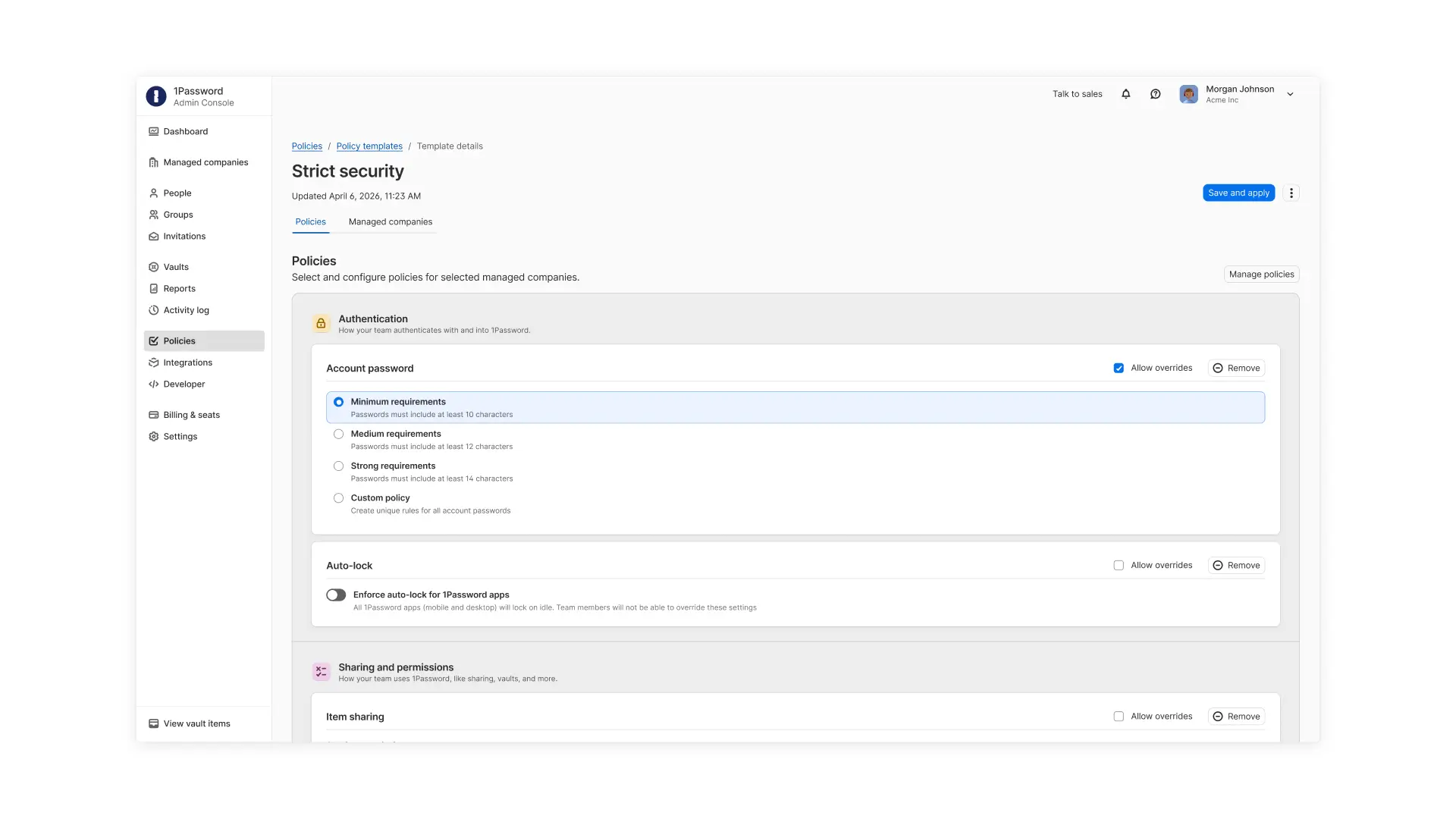Screen dimensions: 1456x819
Task: Select the Policies tab under Strict security
Action: tap(311, 222)
